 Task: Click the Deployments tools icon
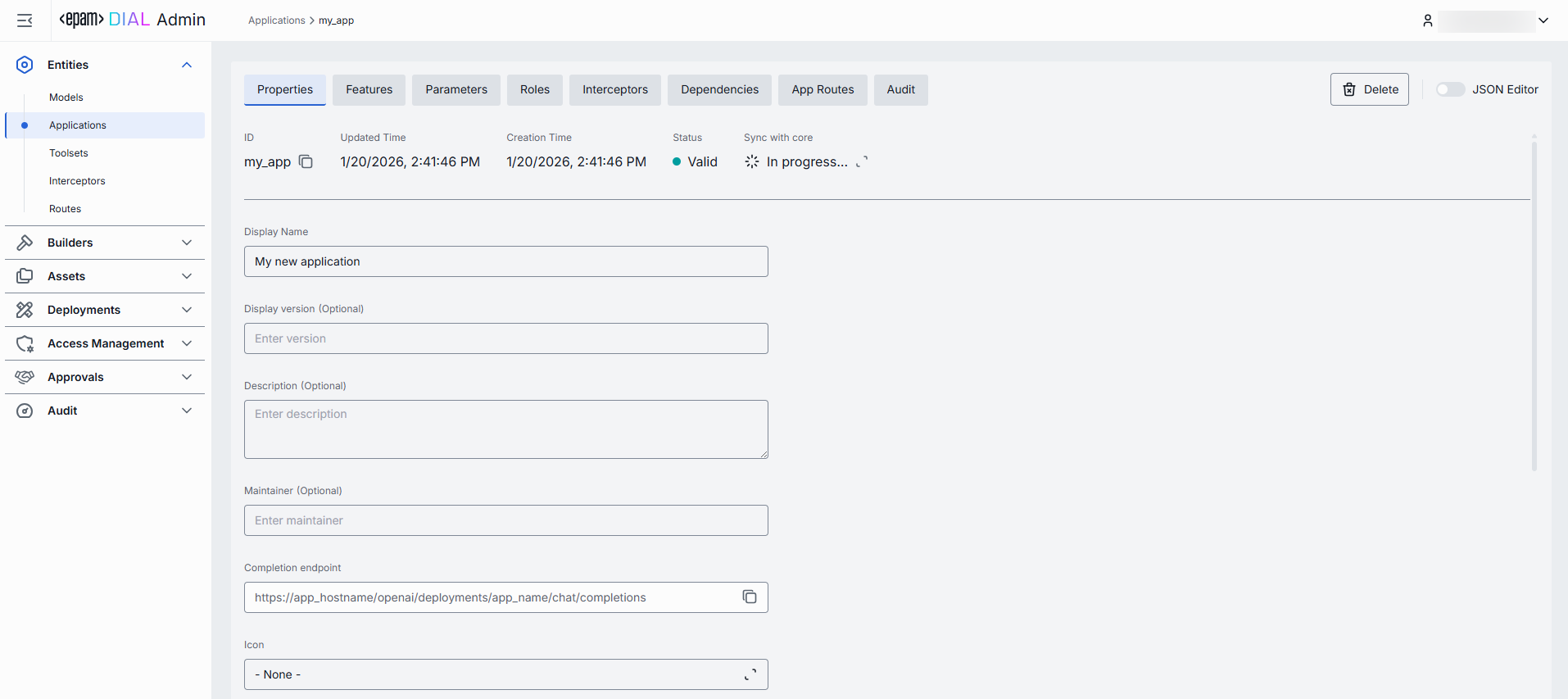tap(25, 310)
